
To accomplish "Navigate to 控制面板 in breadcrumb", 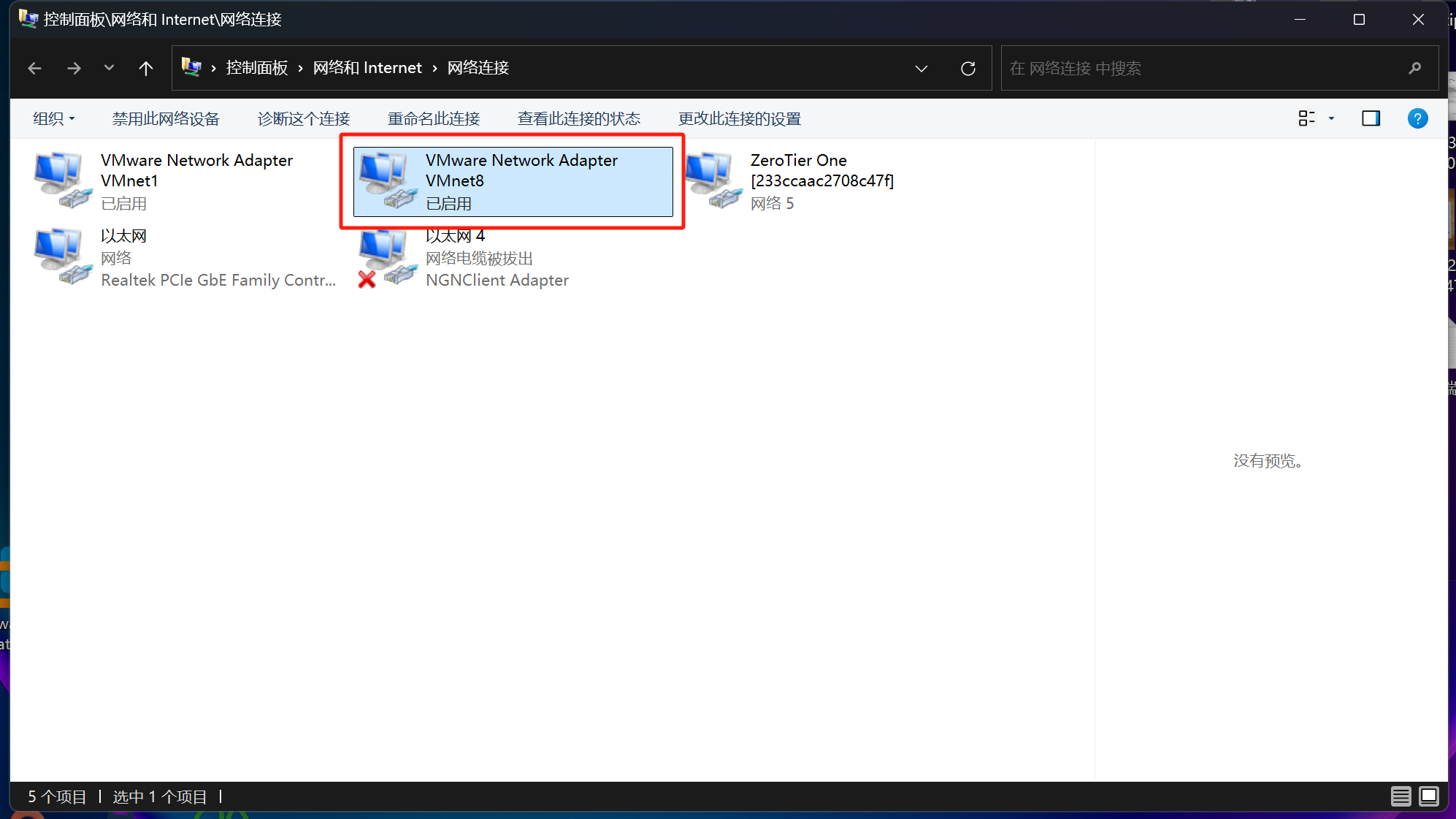I will [257, 68].
